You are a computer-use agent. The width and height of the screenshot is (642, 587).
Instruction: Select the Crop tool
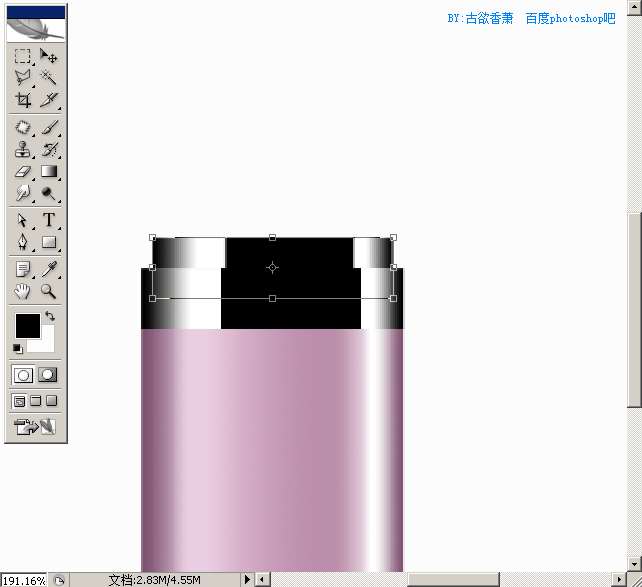coord(22,100)
